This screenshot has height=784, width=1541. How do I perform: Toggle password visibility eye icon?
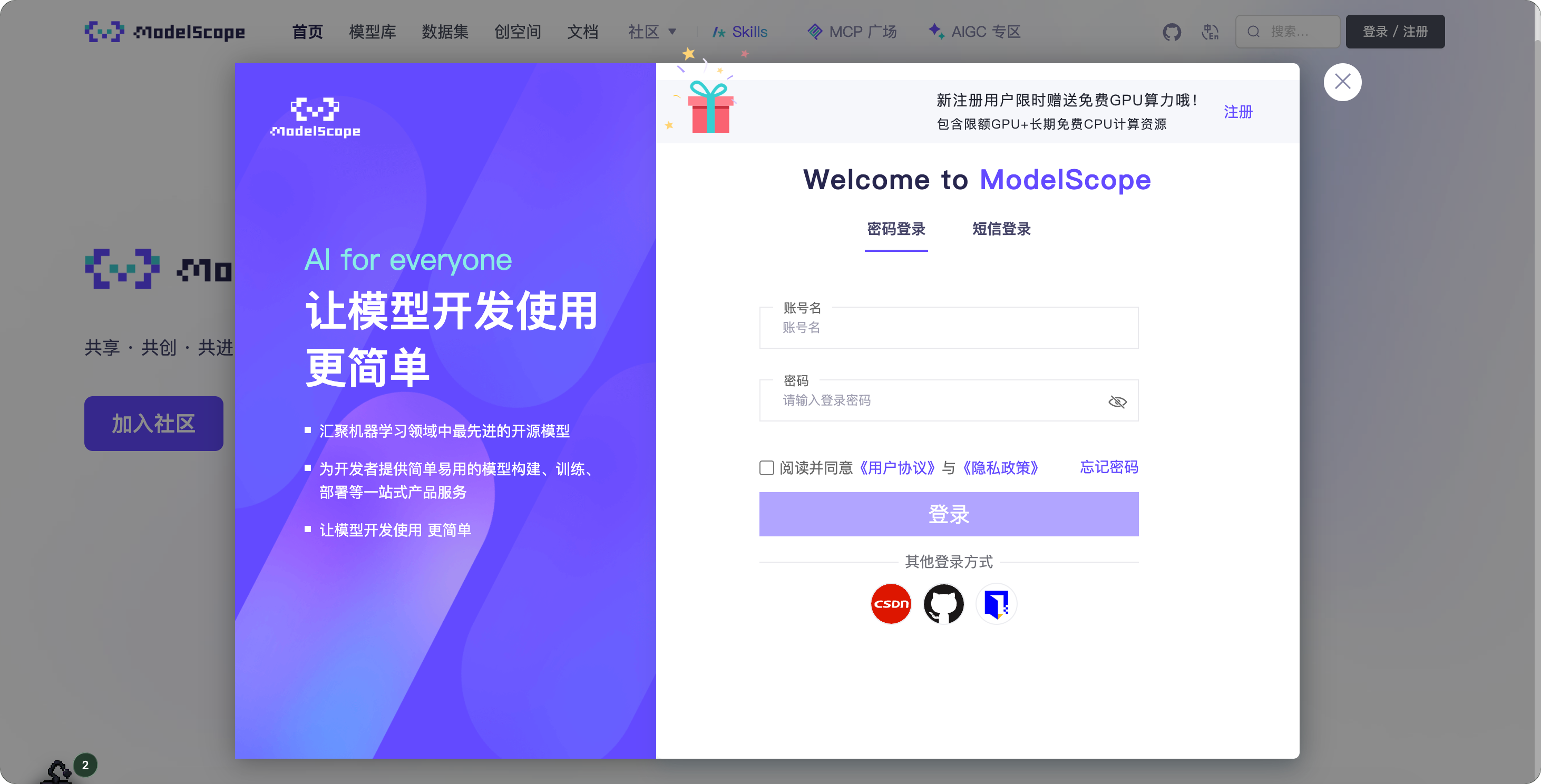[x=1117, y=401]
